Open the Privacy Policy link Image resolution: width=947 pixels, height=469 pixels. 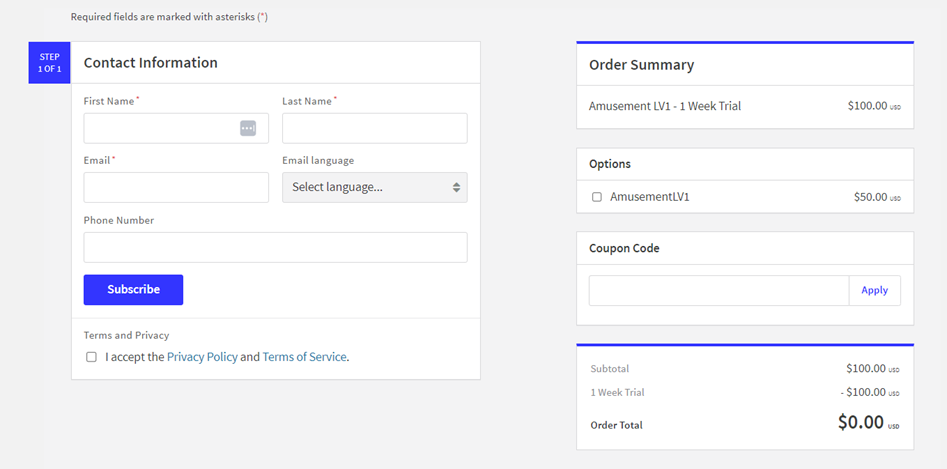(x=202, y=357)
